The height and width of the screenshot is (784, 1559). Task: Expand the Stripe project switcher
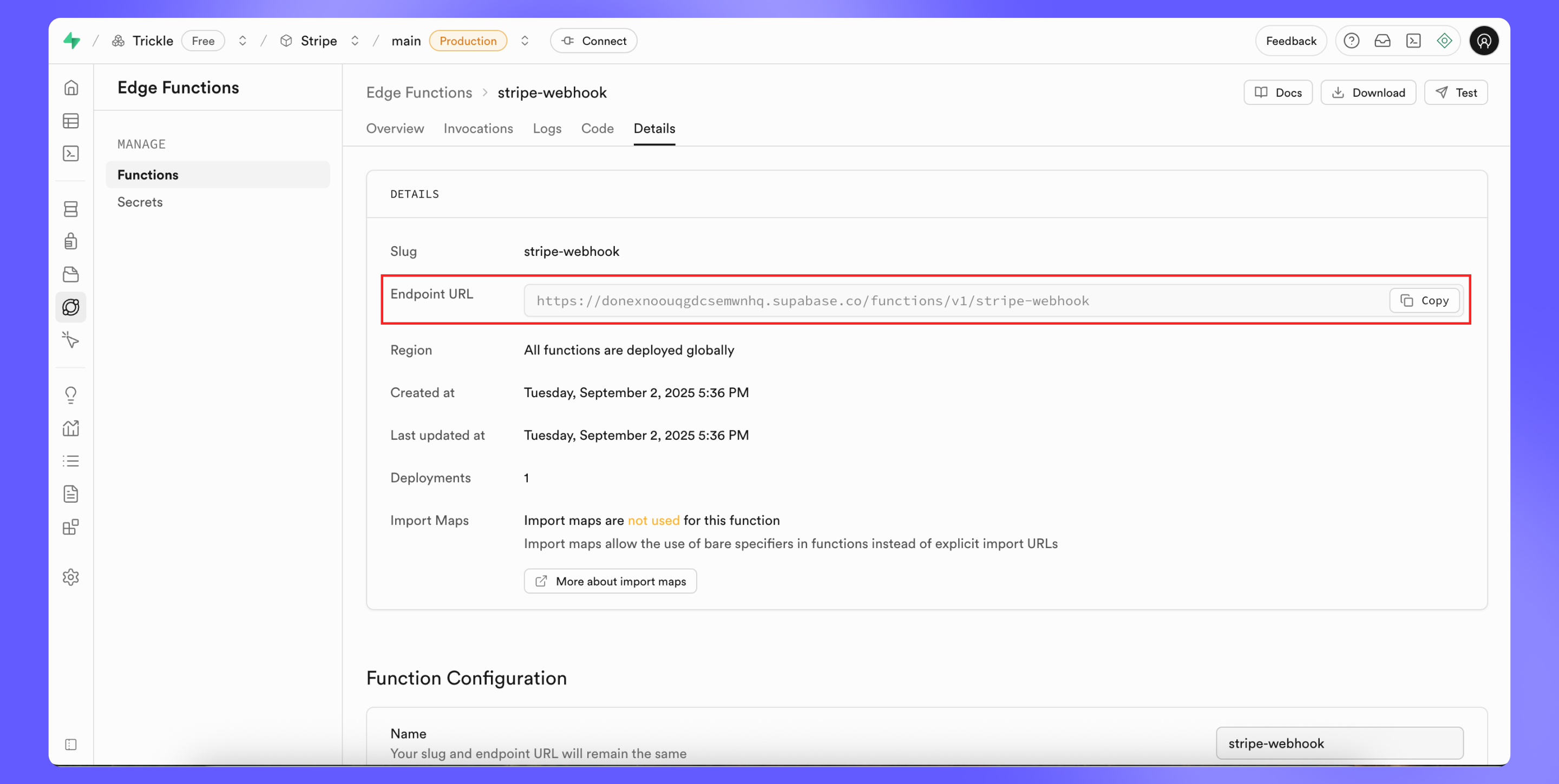click(x=355, y=41)
